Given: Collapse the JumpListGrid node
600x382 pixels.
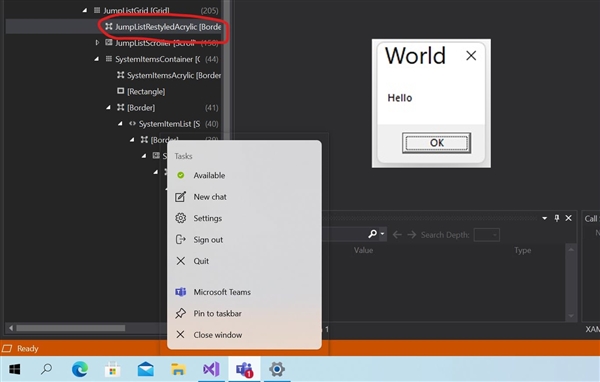Looking at the screenshot, I should [85, 10].
